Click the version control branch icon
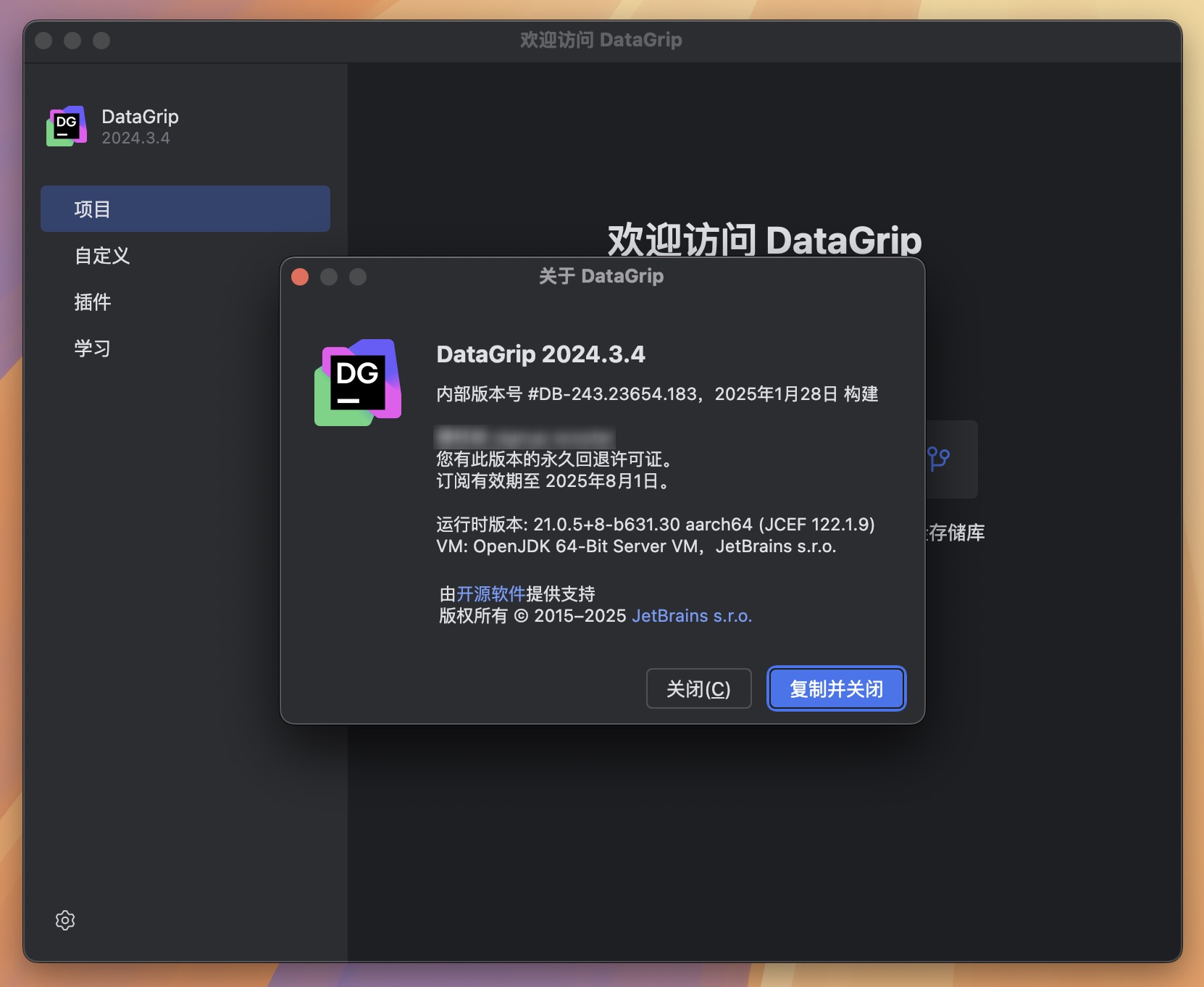The image size is (1204, 987). coord(939,459)
